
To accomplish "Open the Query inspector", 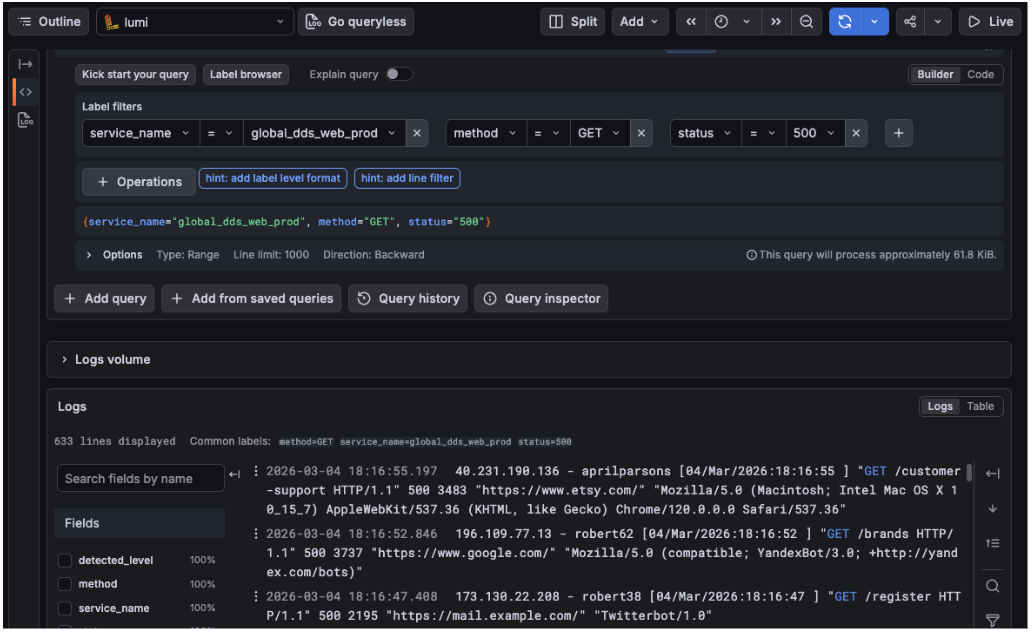I will click(542, 299).
